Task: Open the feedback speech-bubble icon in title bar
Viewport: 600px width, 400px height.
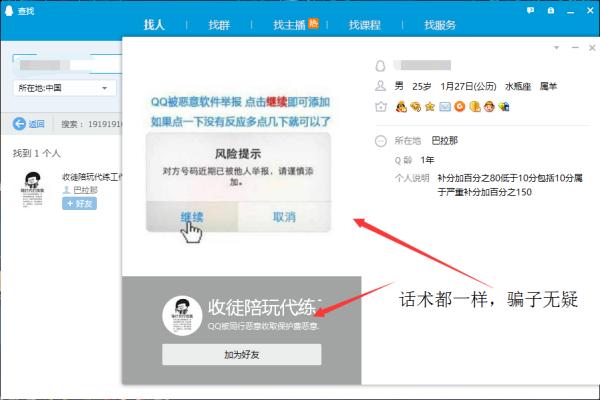Action: coord(530,11)
